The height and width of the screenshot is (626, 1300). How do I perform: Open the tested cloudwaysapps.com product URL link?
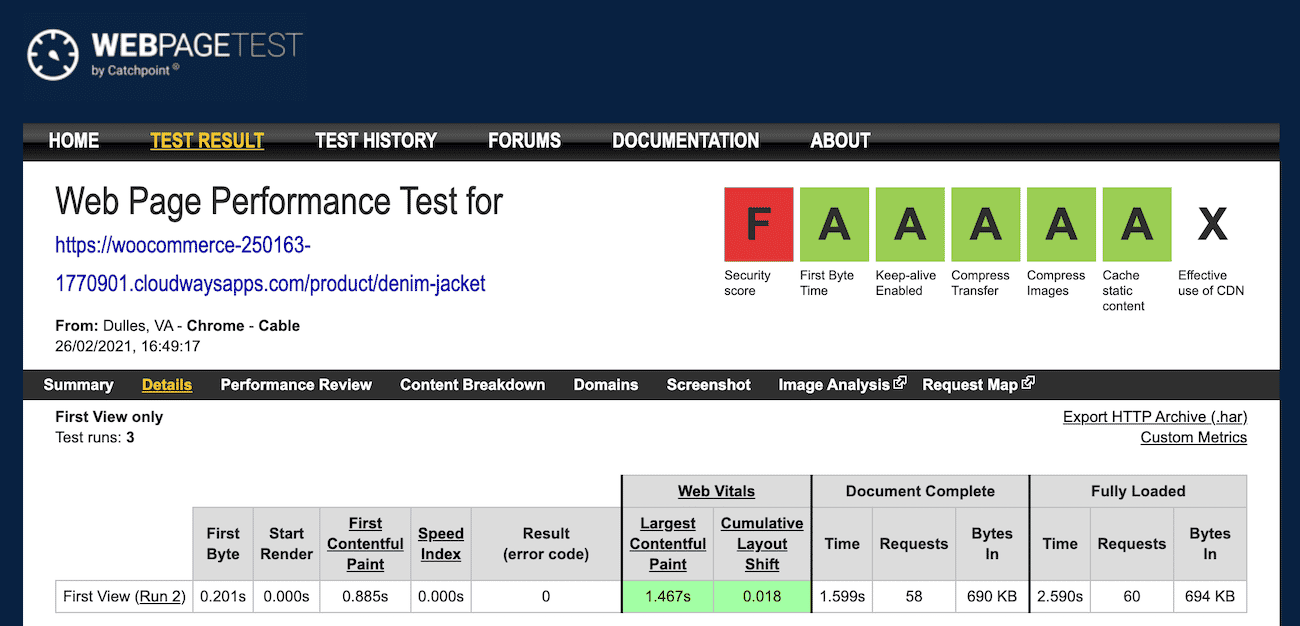270,264
